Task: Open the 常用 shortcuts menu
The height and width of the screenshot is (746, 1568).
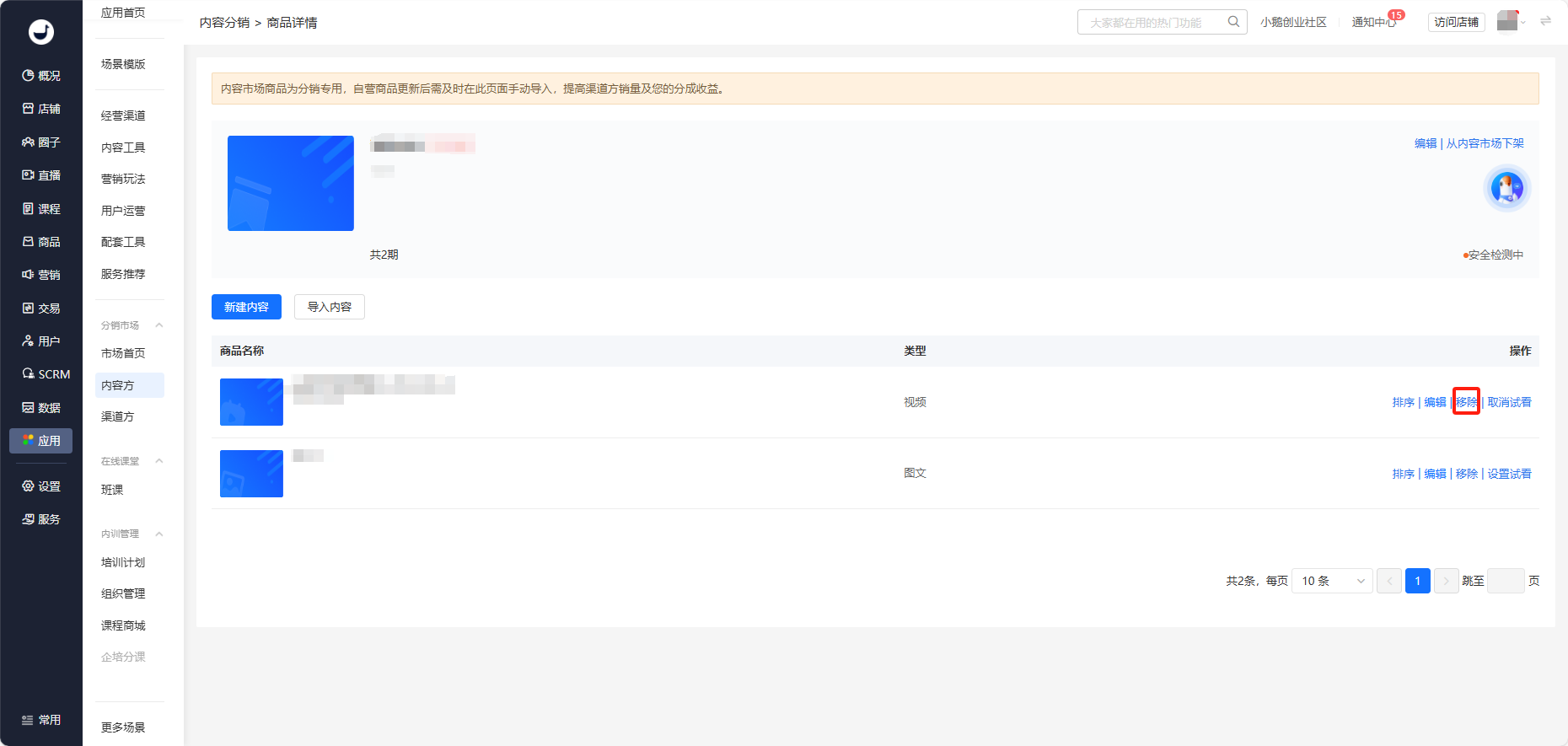Action: [x=41, y=720]
